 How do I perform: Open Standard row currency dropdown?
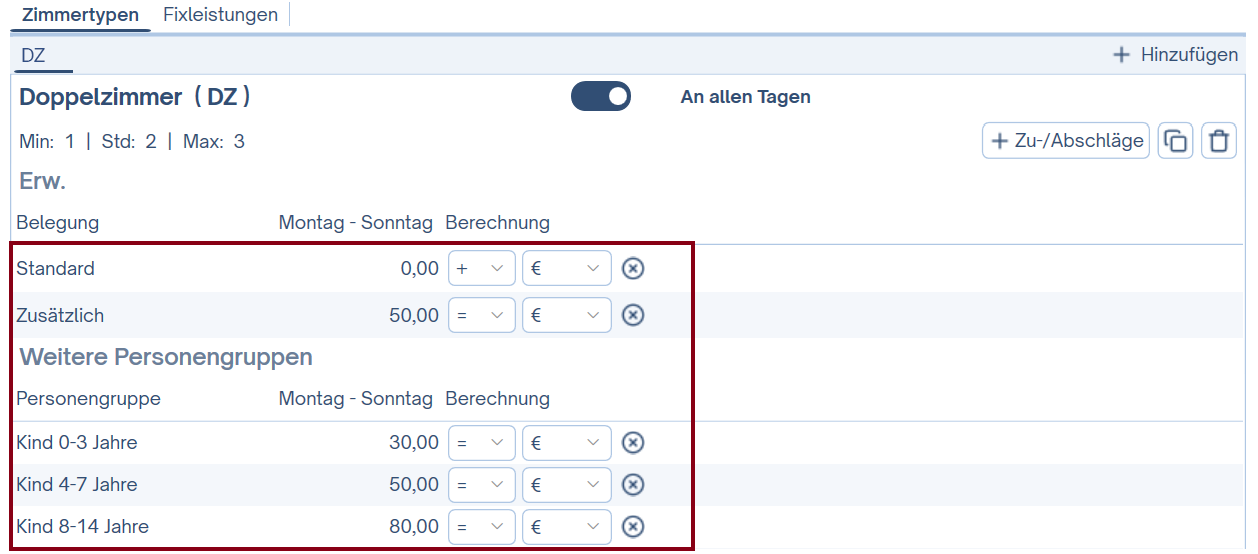point(566,268)
